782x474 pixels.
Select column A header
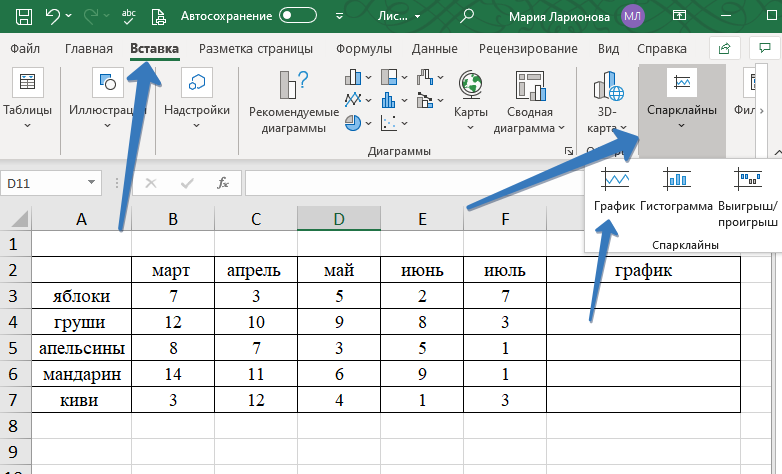(81, 219)
